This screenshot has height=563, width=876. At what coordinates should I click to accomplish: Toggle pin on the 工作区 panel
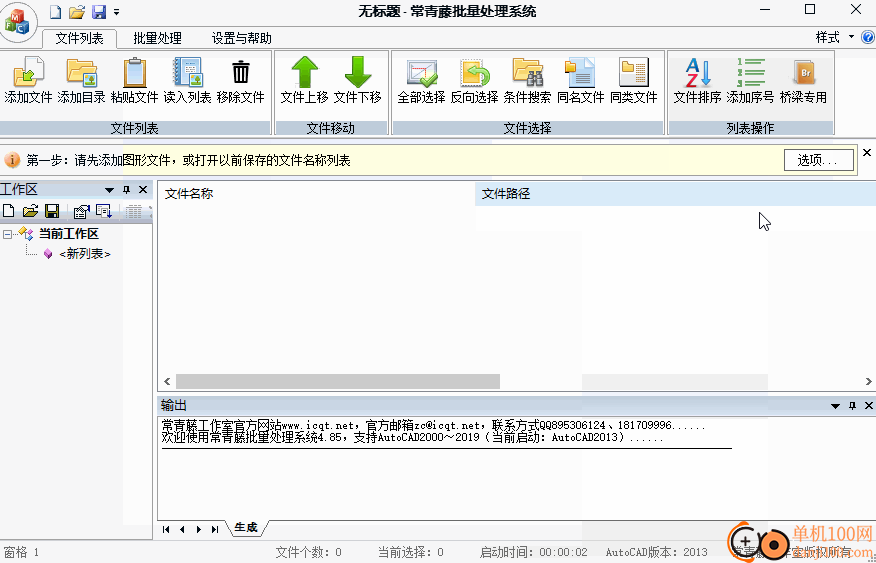coord(126,190)
